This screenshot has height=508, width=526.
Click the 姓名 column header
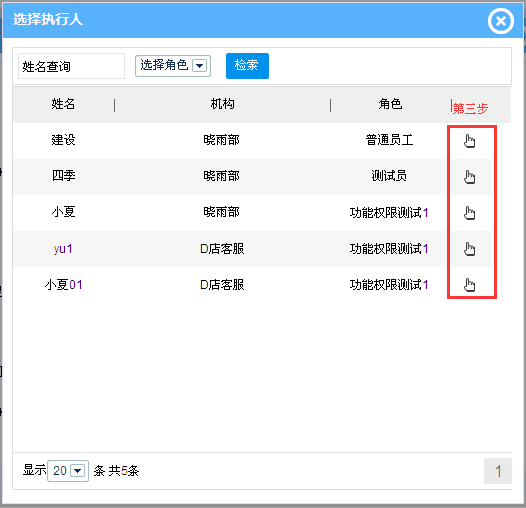63,104
